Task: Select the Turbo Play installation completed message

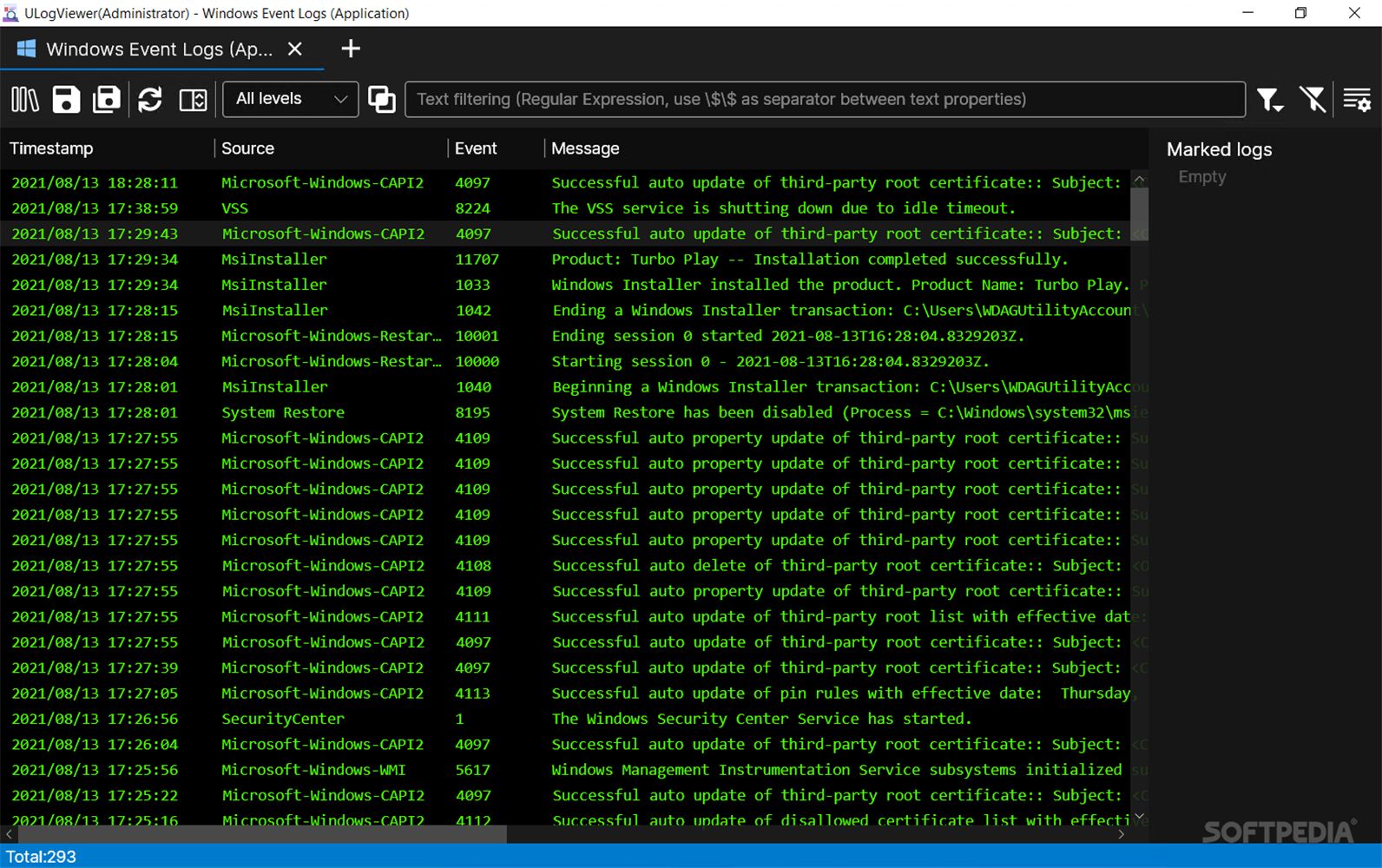Action: coord(810,260)
